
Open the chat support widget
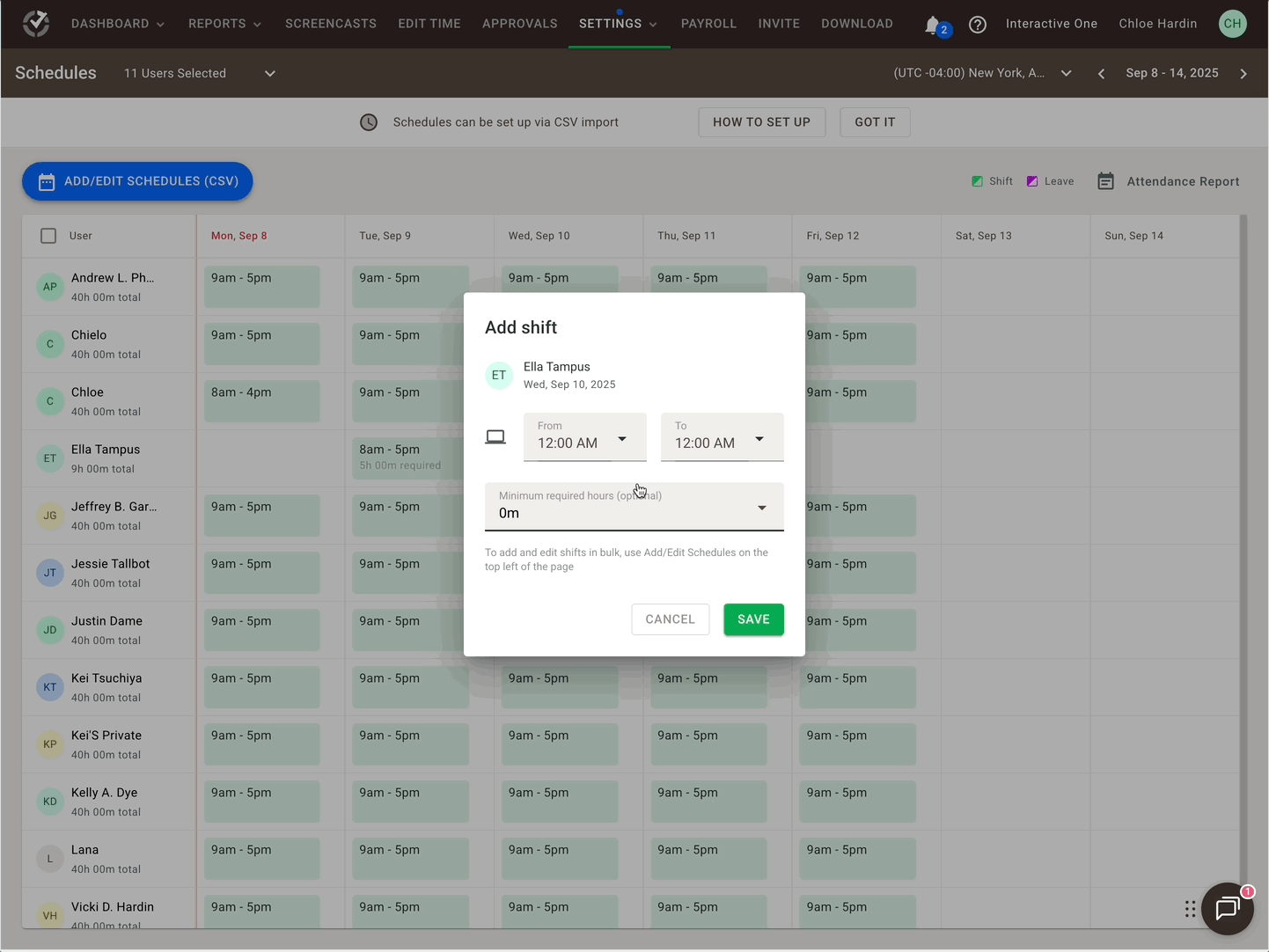pyautogui.click(x=1228, y=909)
